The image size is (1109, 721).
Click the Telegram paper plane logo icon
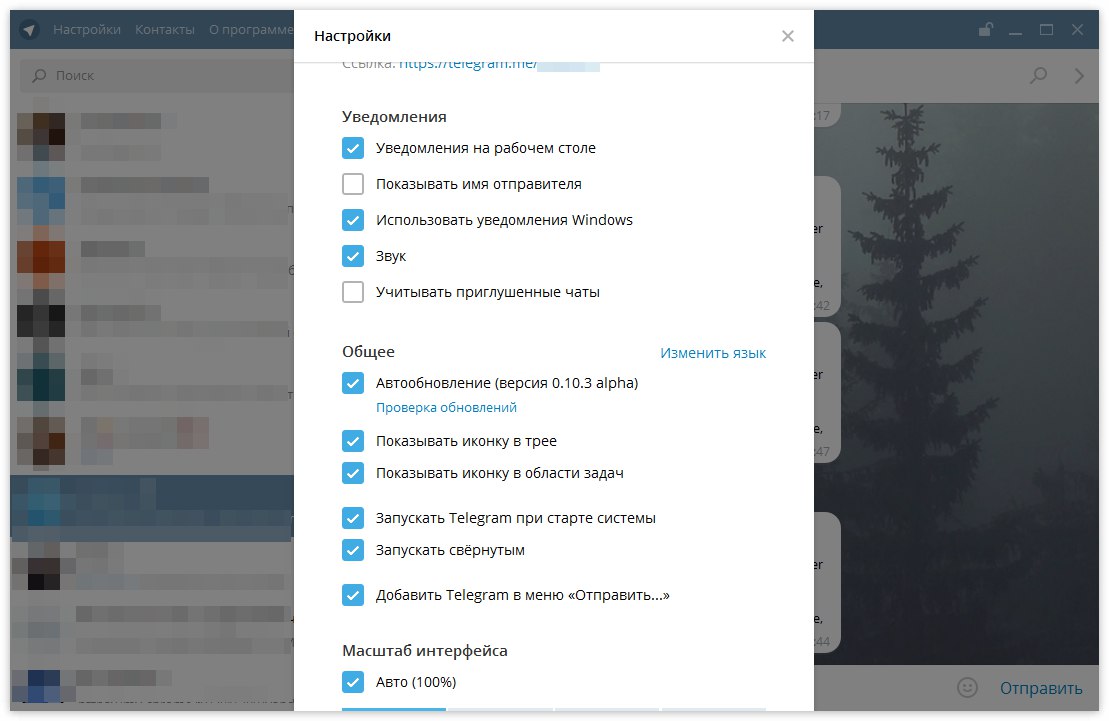(29, 30)
